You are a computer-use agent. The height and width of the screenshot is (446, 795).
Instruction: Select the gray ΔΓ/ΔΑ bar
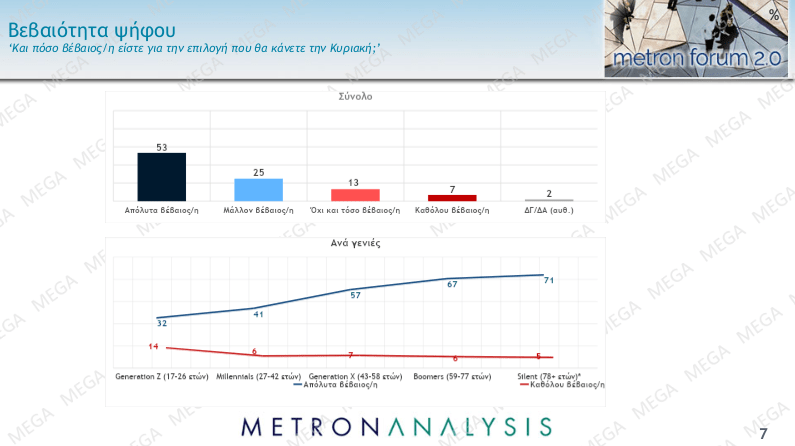[549, 200]
